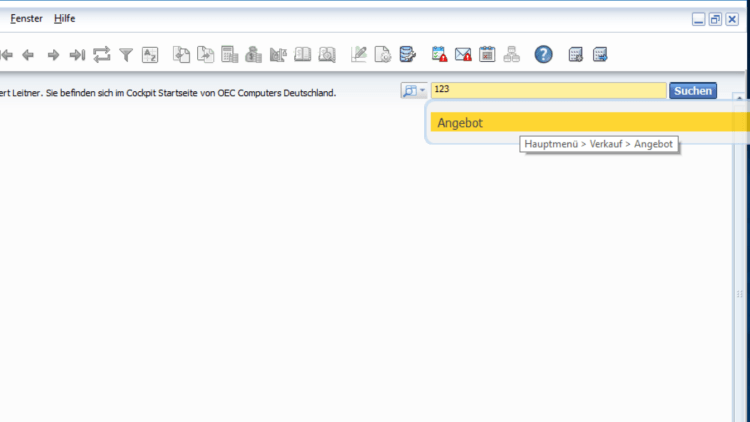Image resolution: width=750 pixels, height=422 pixels.
Task: Go to previous record arrow
Action: [28, 55]
